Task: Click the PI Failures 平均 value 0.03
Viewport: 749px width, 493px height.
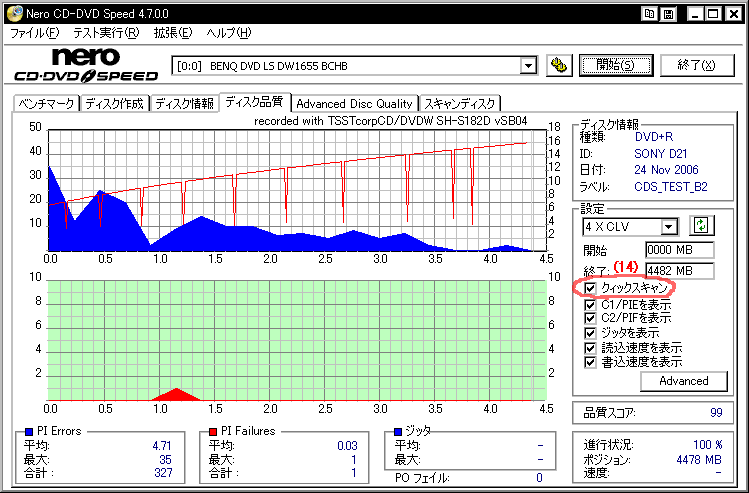Action: [347, 446]
